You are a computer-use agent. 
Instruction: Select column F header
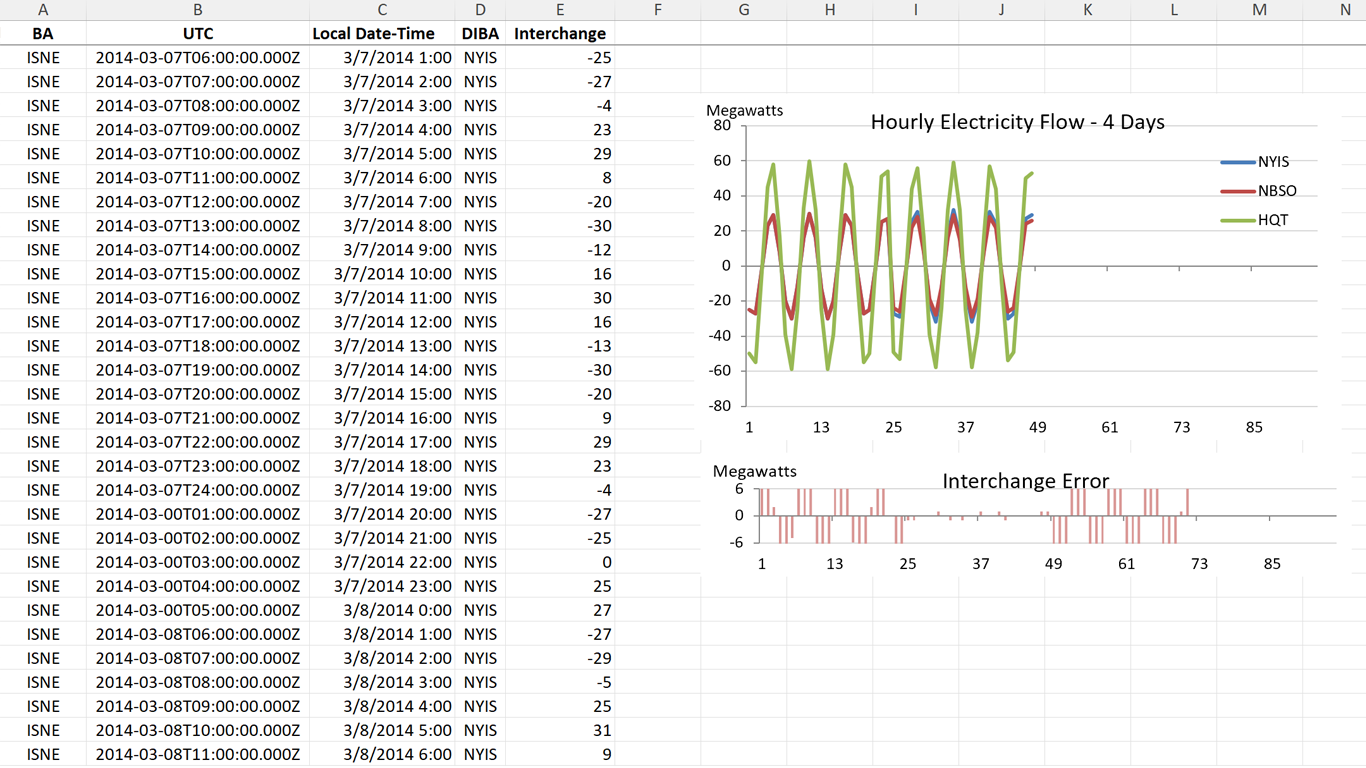coord(658,10)
